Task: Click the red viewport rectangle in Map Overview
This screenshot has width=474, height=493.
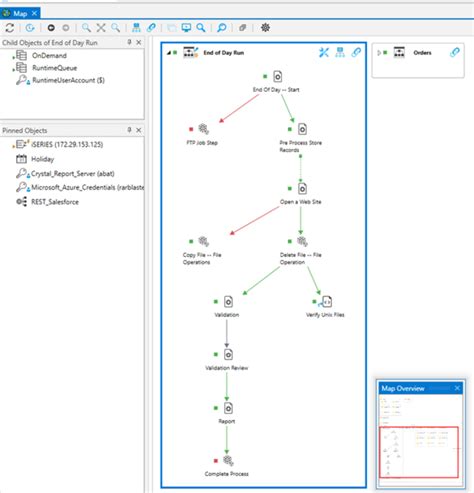Action: coord(419,452)
